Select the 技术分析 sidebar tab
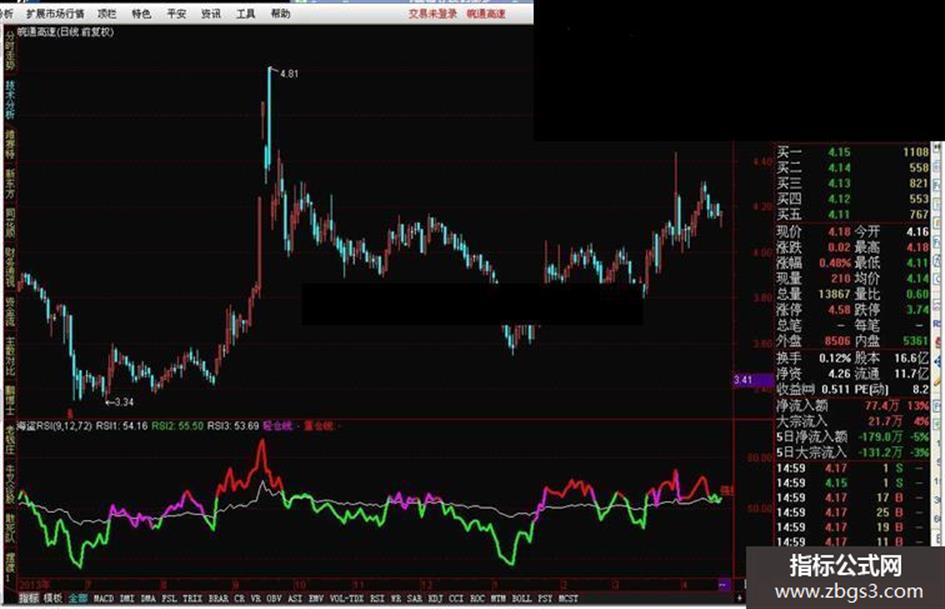945x609 pixels. tap(10, 99)
